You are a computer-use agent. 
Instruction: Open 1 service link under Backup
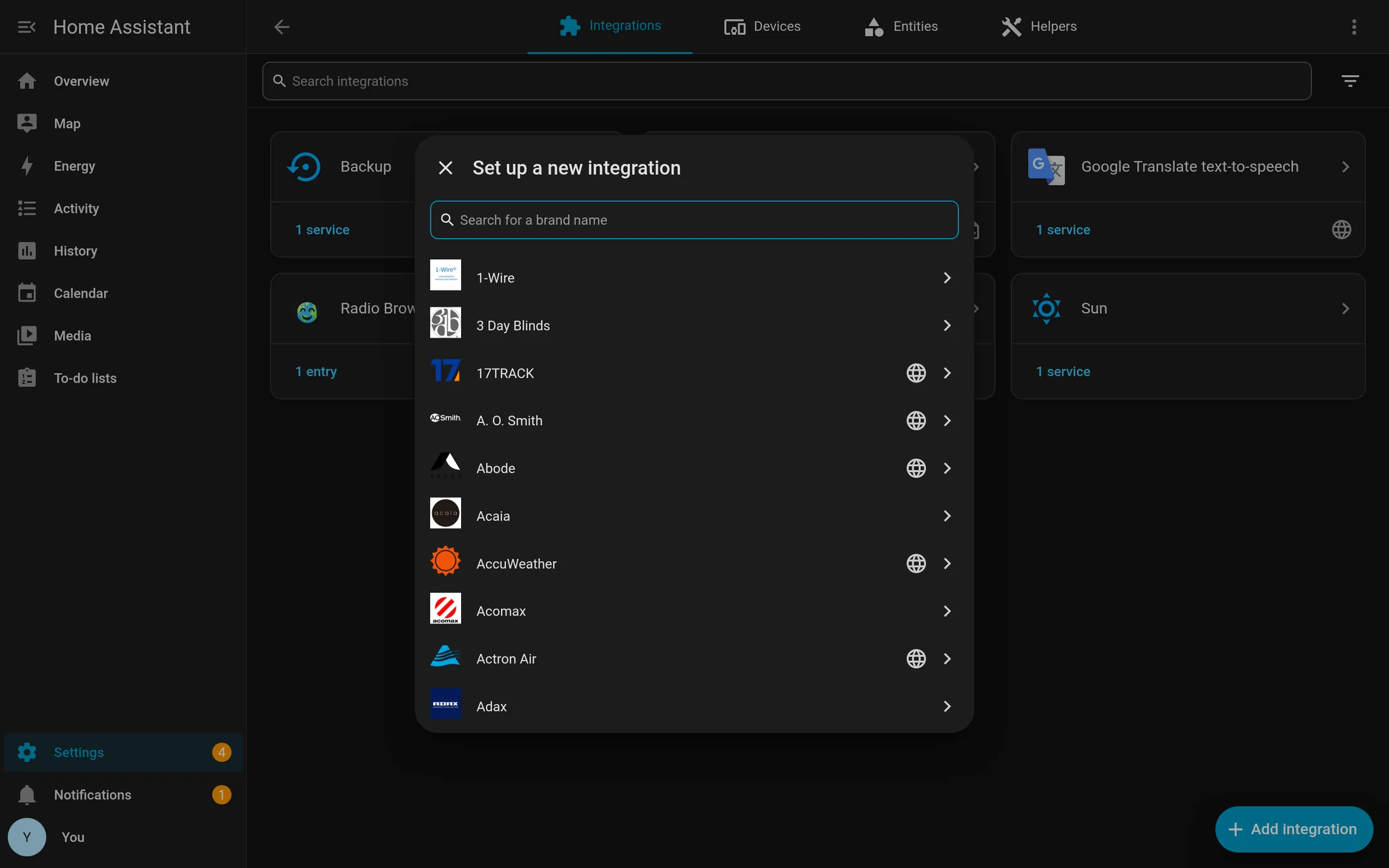point(322,230)
